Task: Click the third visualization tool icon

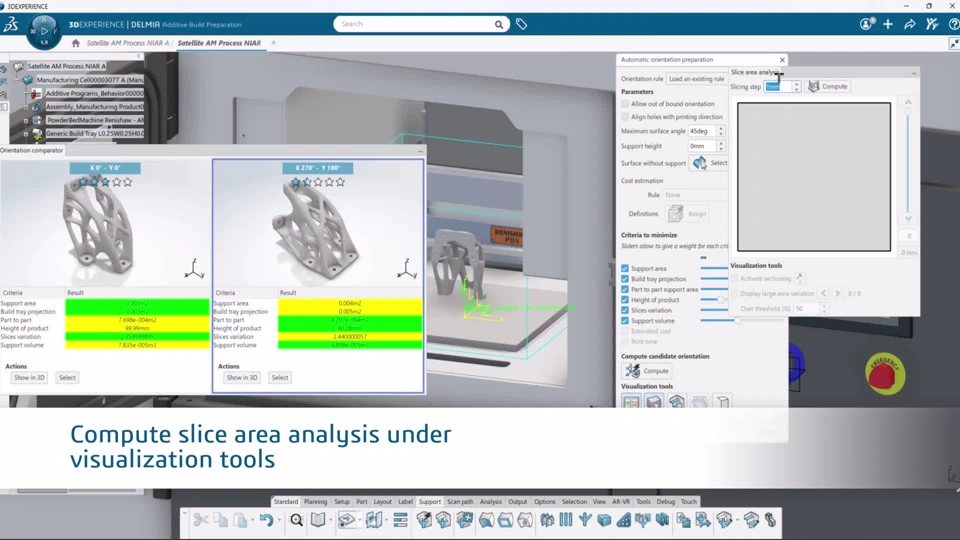Action: coord(677,402)
